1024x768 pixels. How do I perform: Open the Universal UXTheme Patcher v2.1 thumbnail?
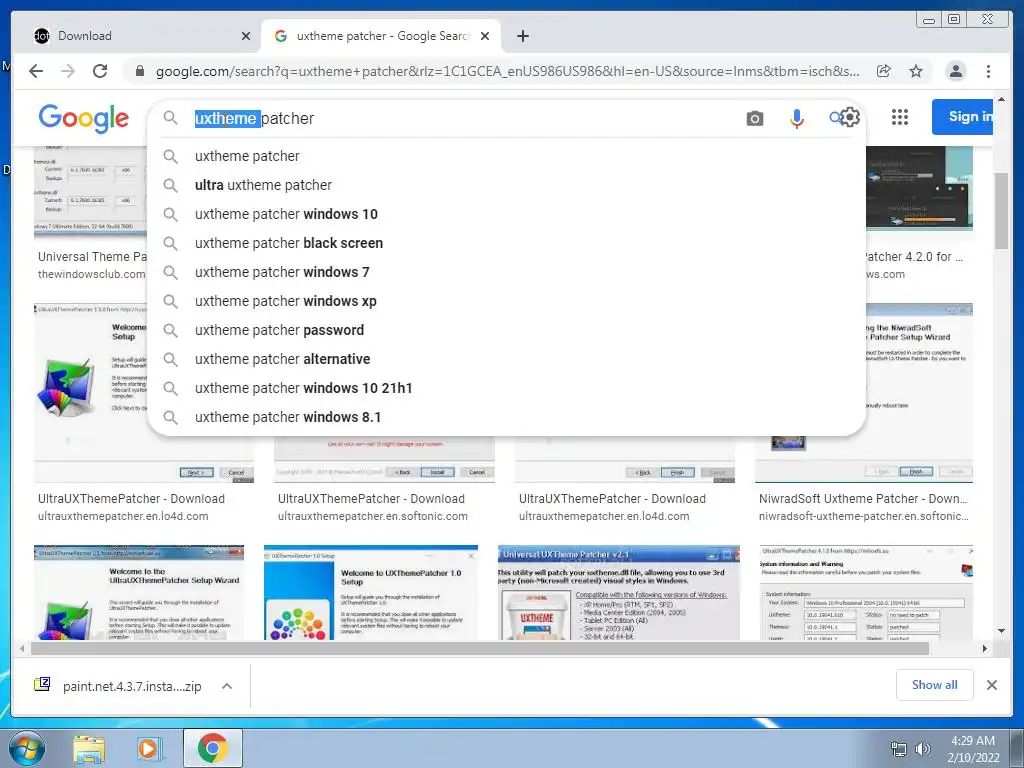pos(619,592)
